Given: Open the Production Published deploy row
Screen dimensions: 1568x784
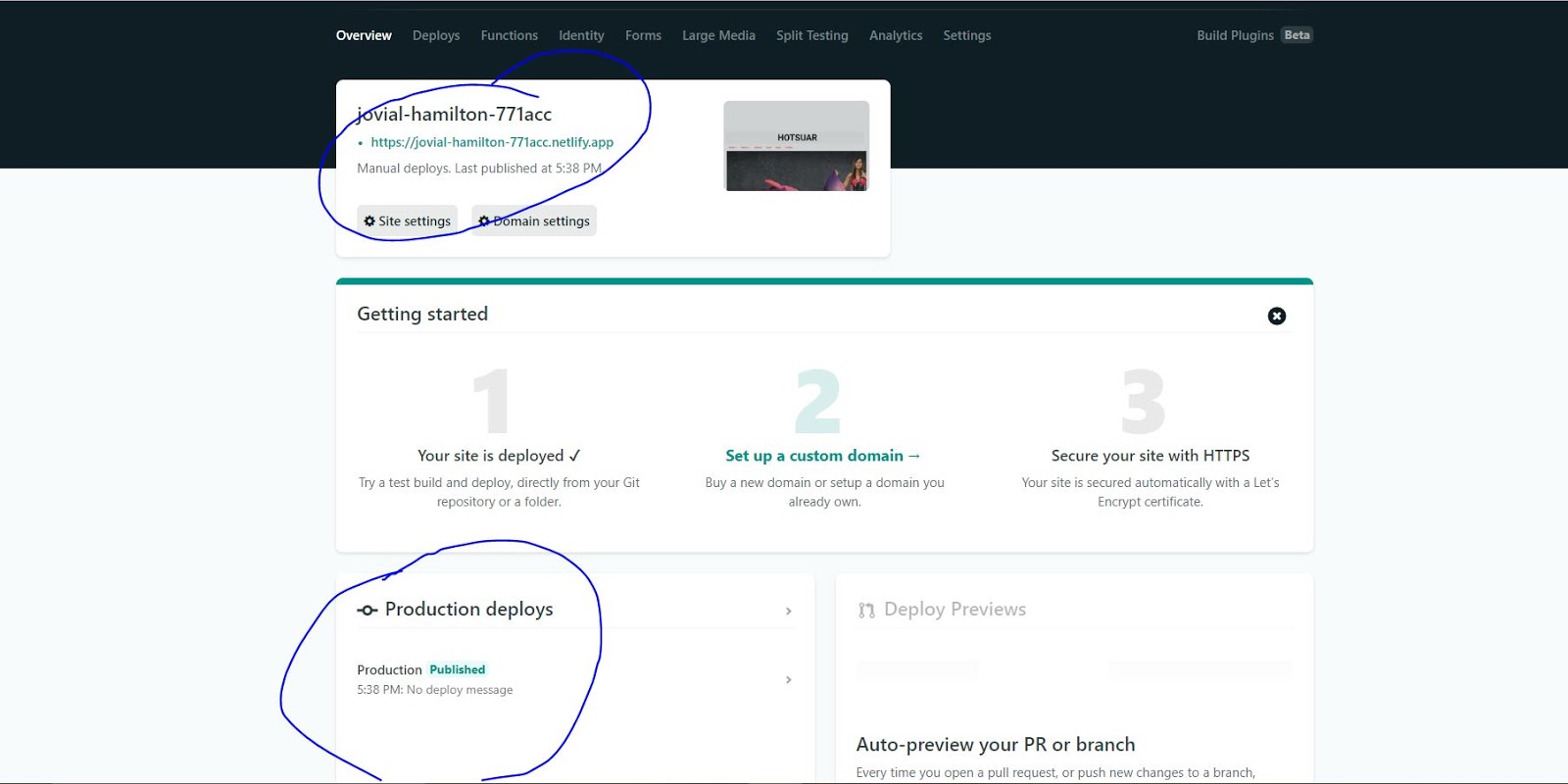Looking at the screenshot, I should (575, 679).
